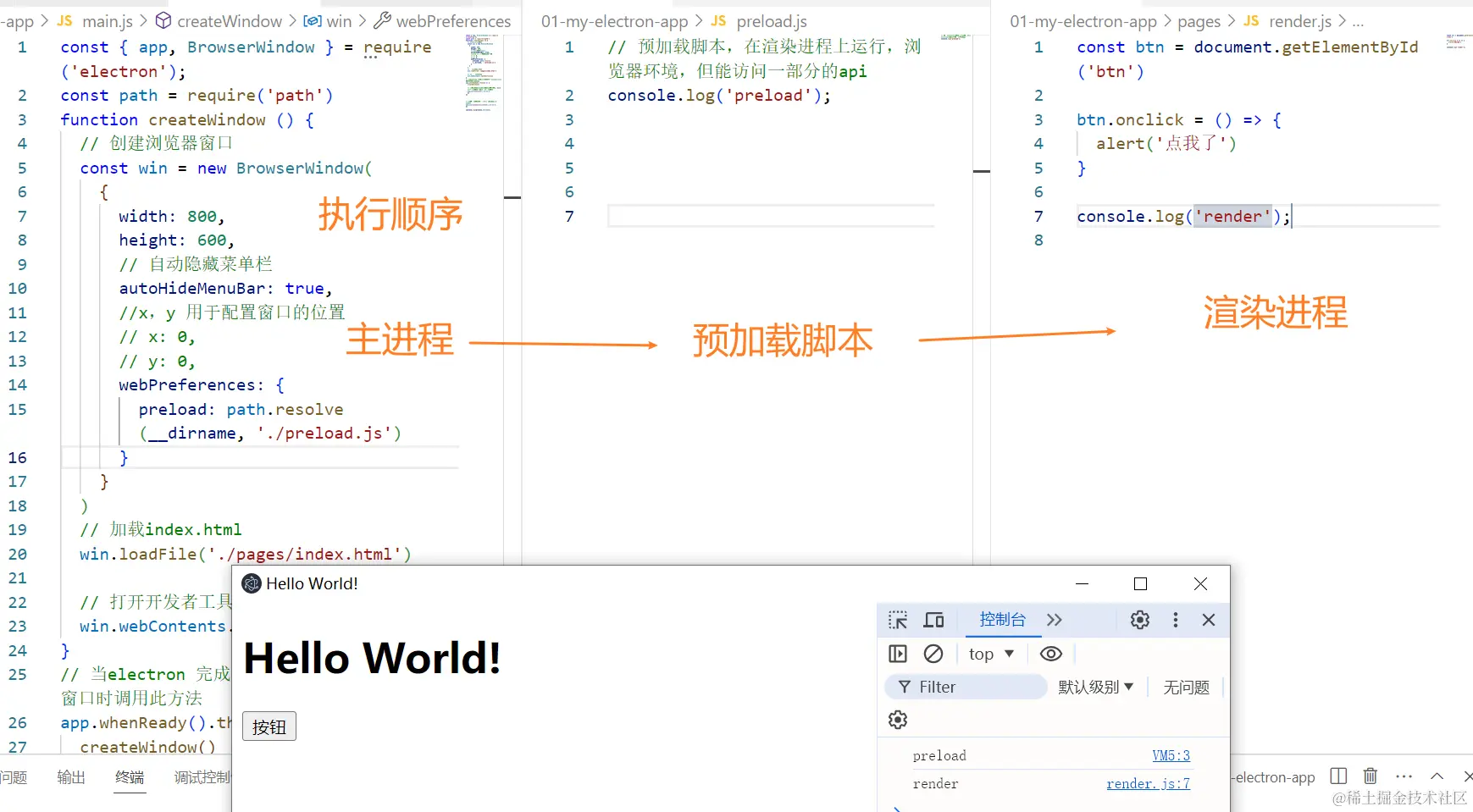Open console settings gear below the filter
Screen dimensions: 1473x812
coord(898,720)
